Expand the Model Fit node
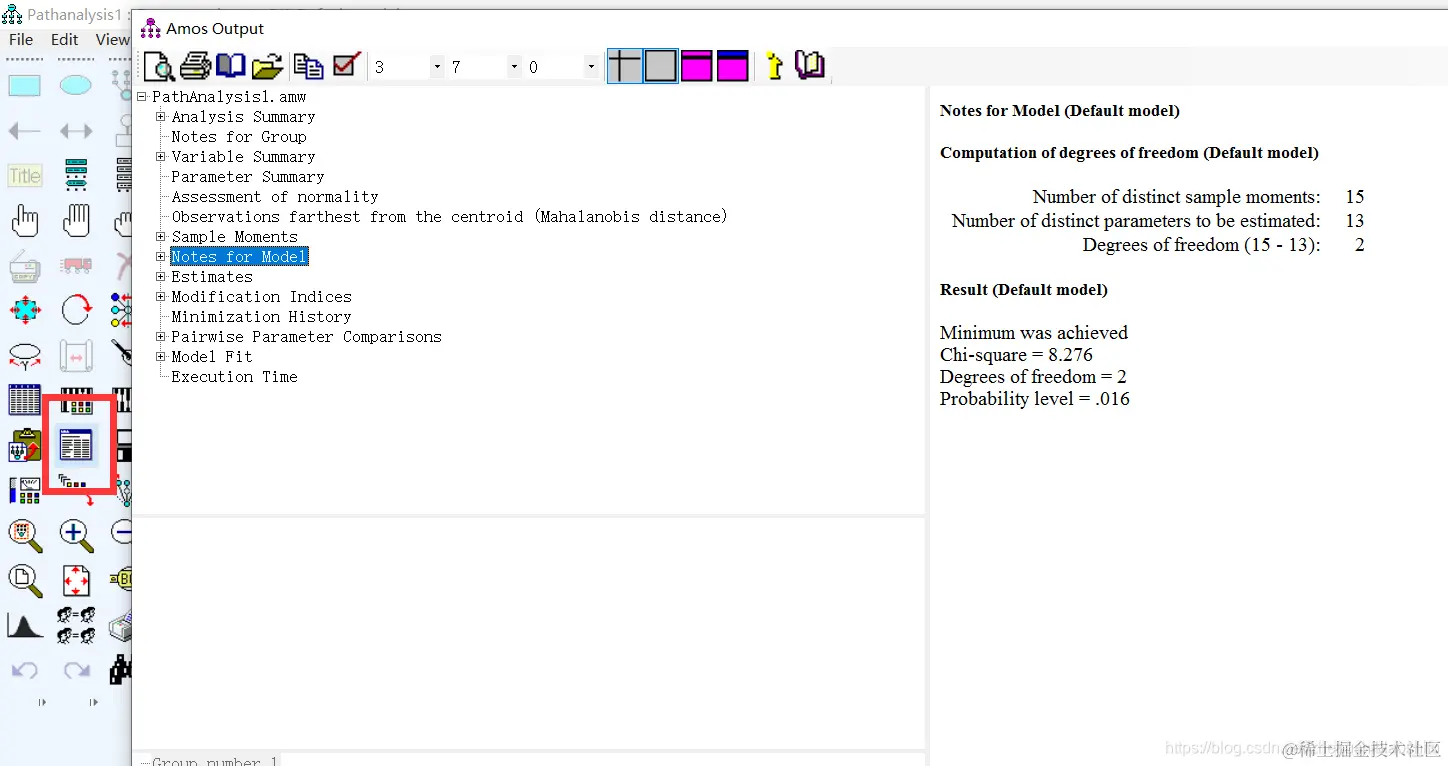 tap(160, 357)
